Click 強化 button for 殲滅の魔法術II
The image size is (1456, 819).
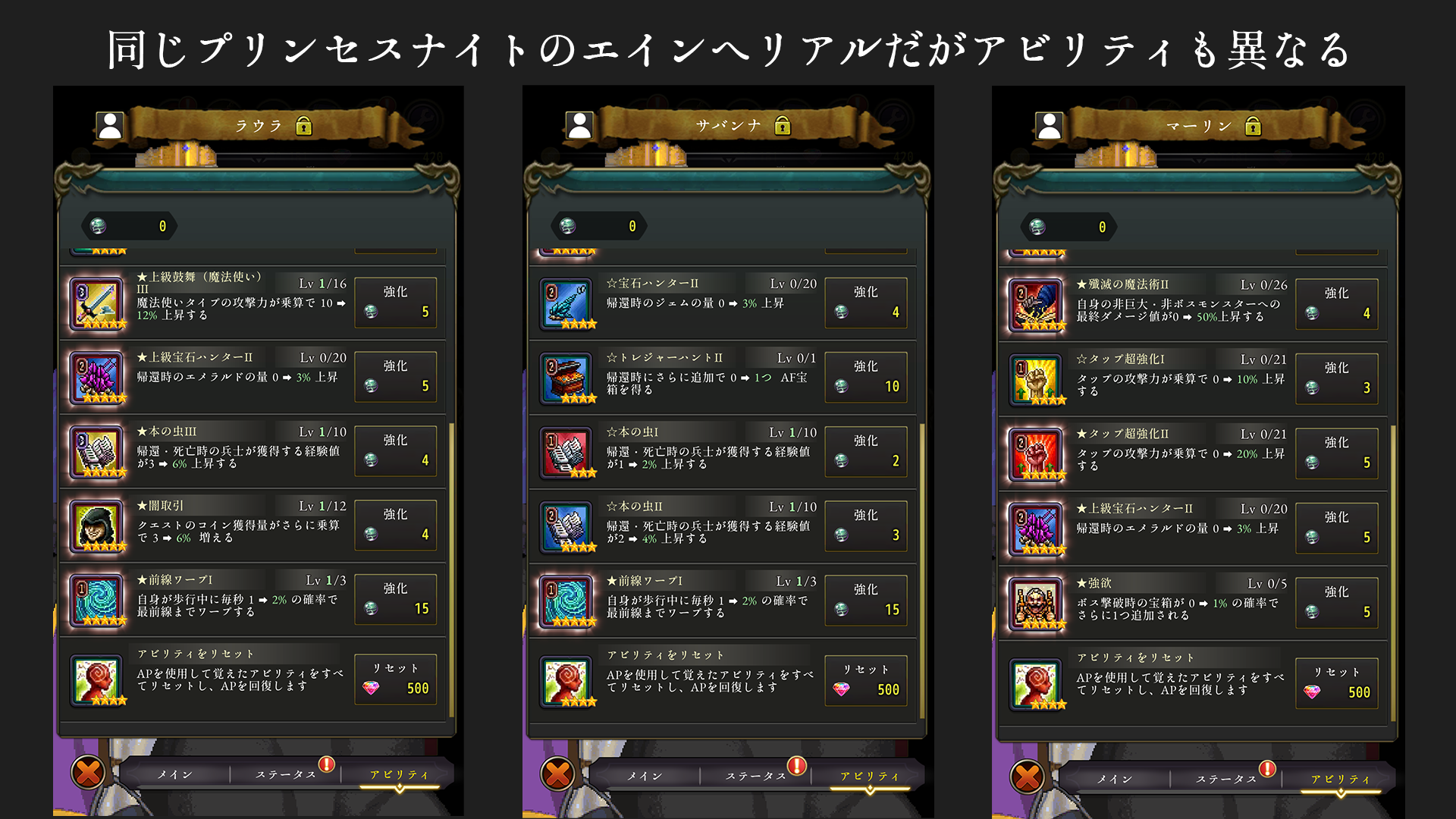1337,303
